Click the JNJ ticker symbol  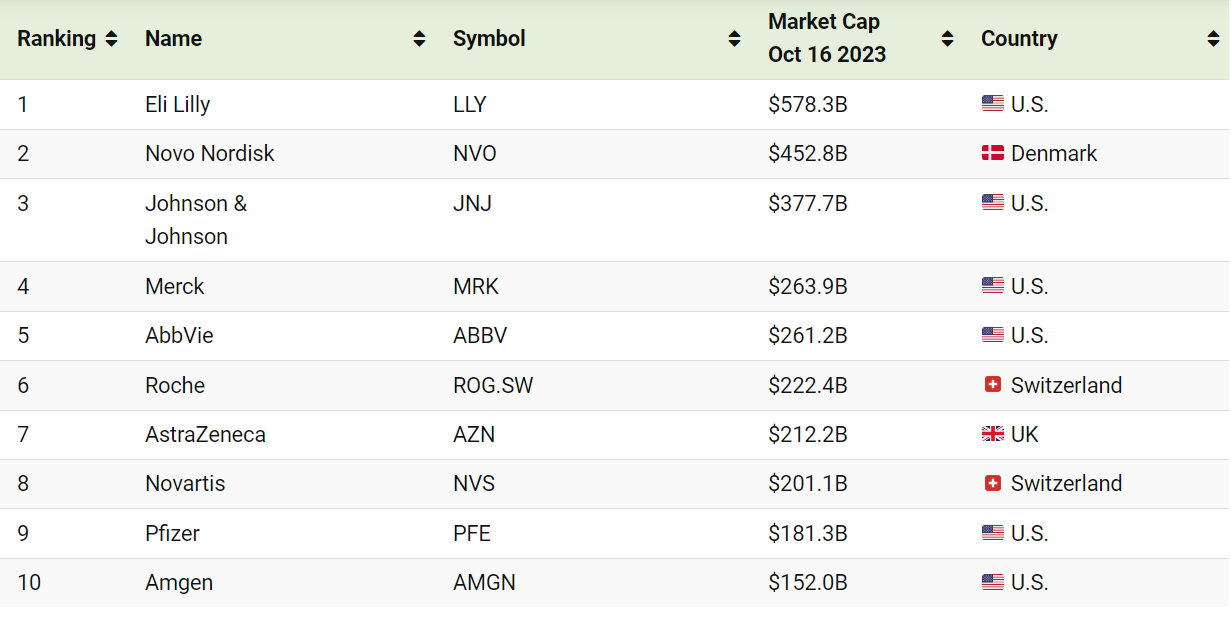pyautogui.click(x=472, y=204)
